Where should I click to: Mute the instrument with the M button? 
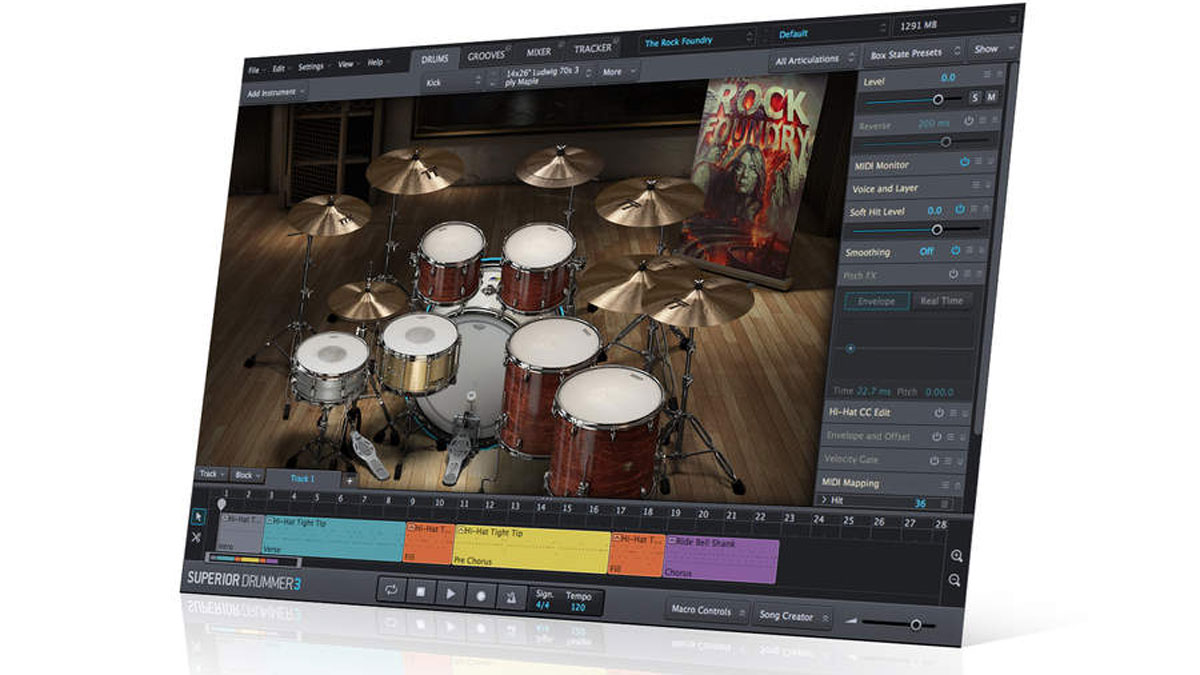(991, 97)
